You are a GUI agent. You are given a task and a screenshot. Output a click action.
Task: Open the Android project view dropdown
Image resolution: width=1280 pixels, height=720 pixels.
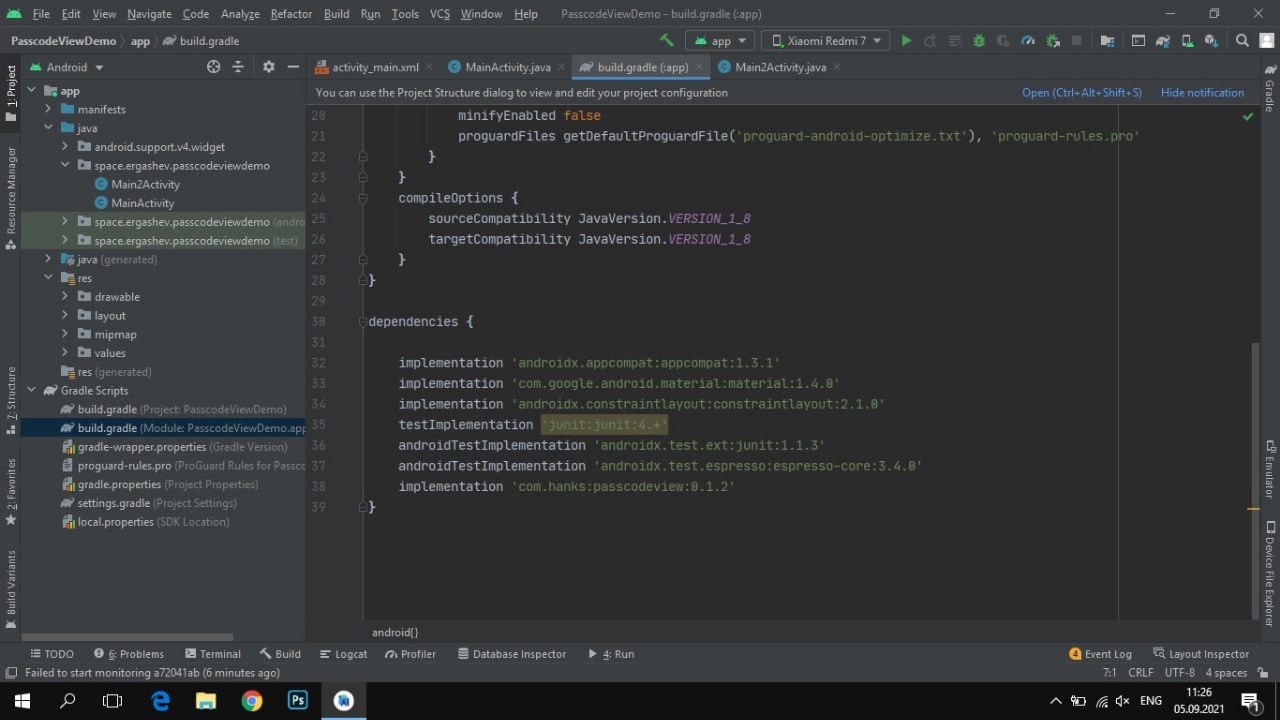(x=67, y=67)
